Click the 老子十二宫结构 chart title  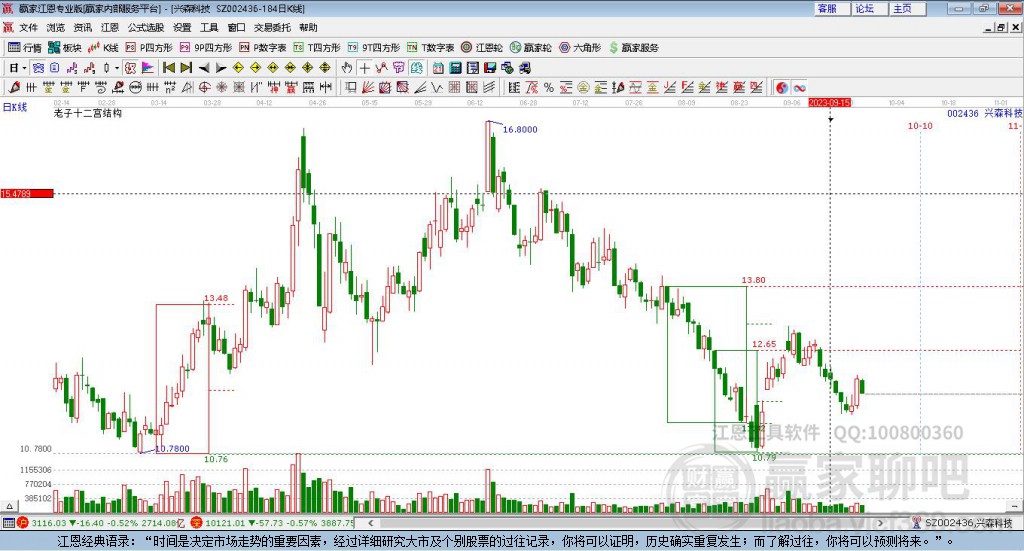tap(88, 113)
